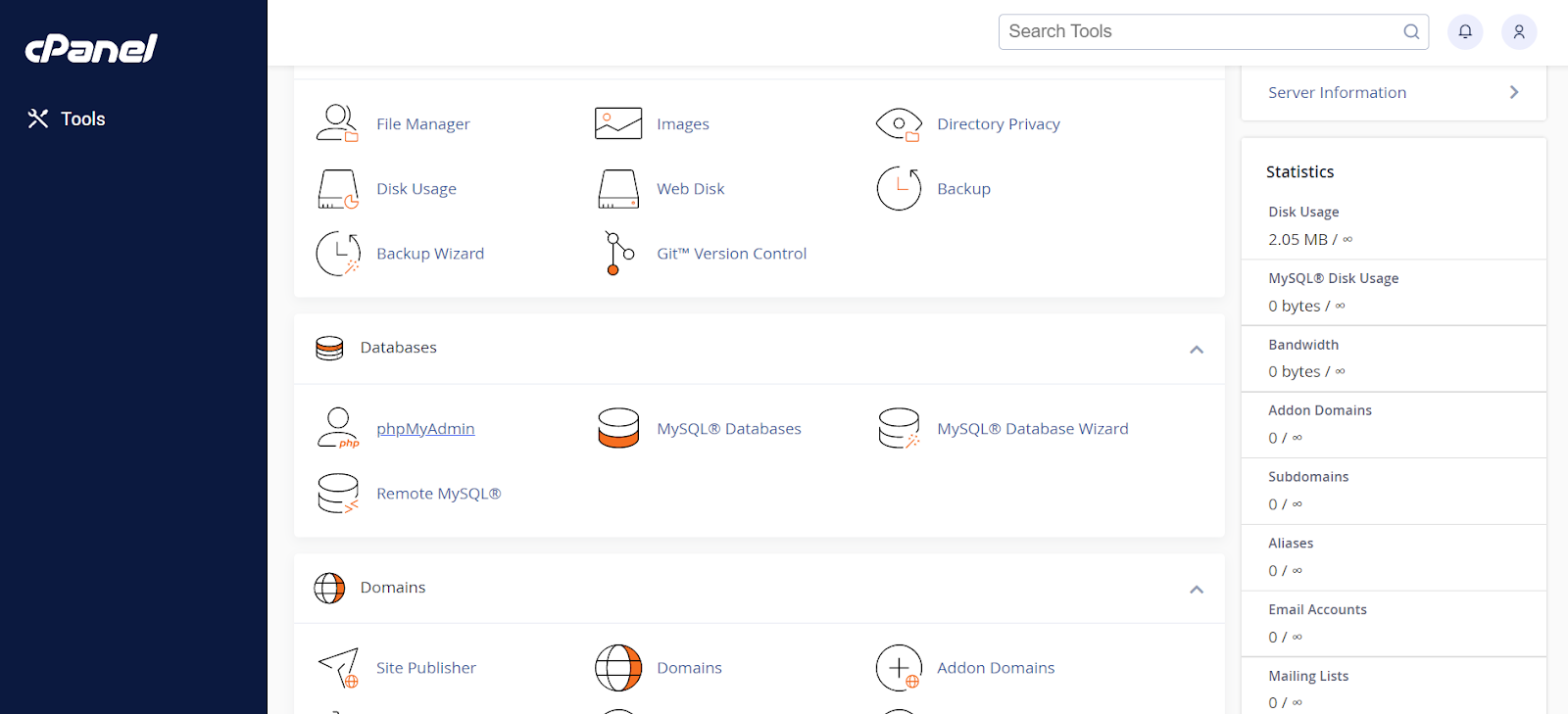Open MySQL® Database Wizard link

1033,429
